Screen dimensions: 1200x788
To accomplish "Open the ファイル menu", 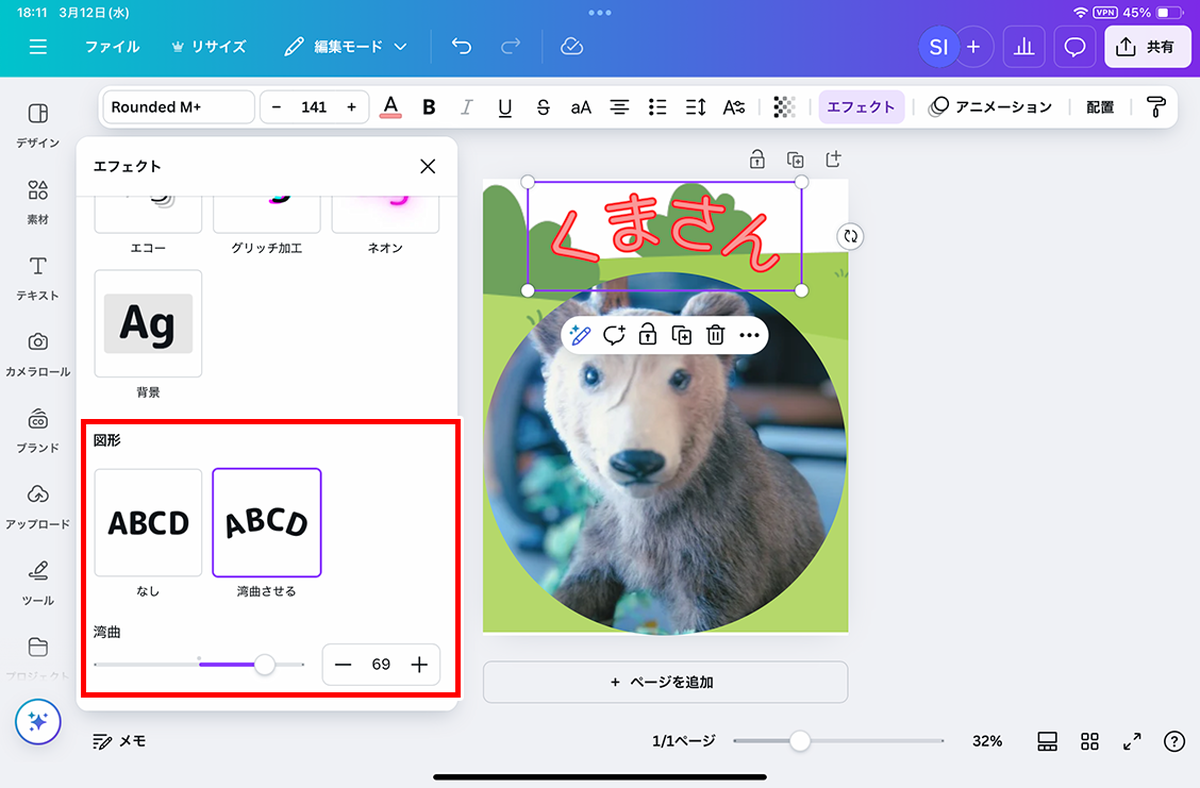I will pos(112,47).
